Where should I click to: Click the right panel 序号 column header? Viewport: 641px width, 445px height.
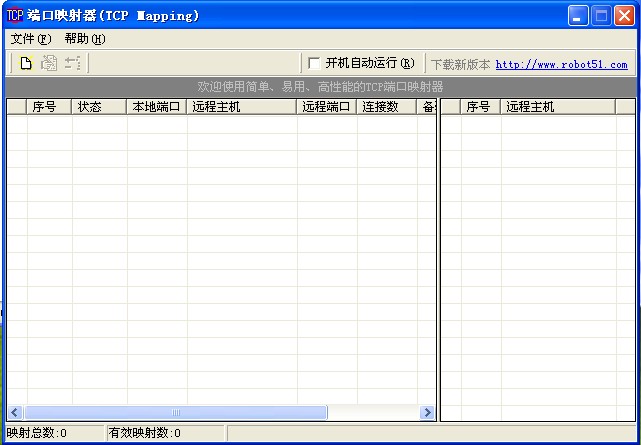click(478, 107)
